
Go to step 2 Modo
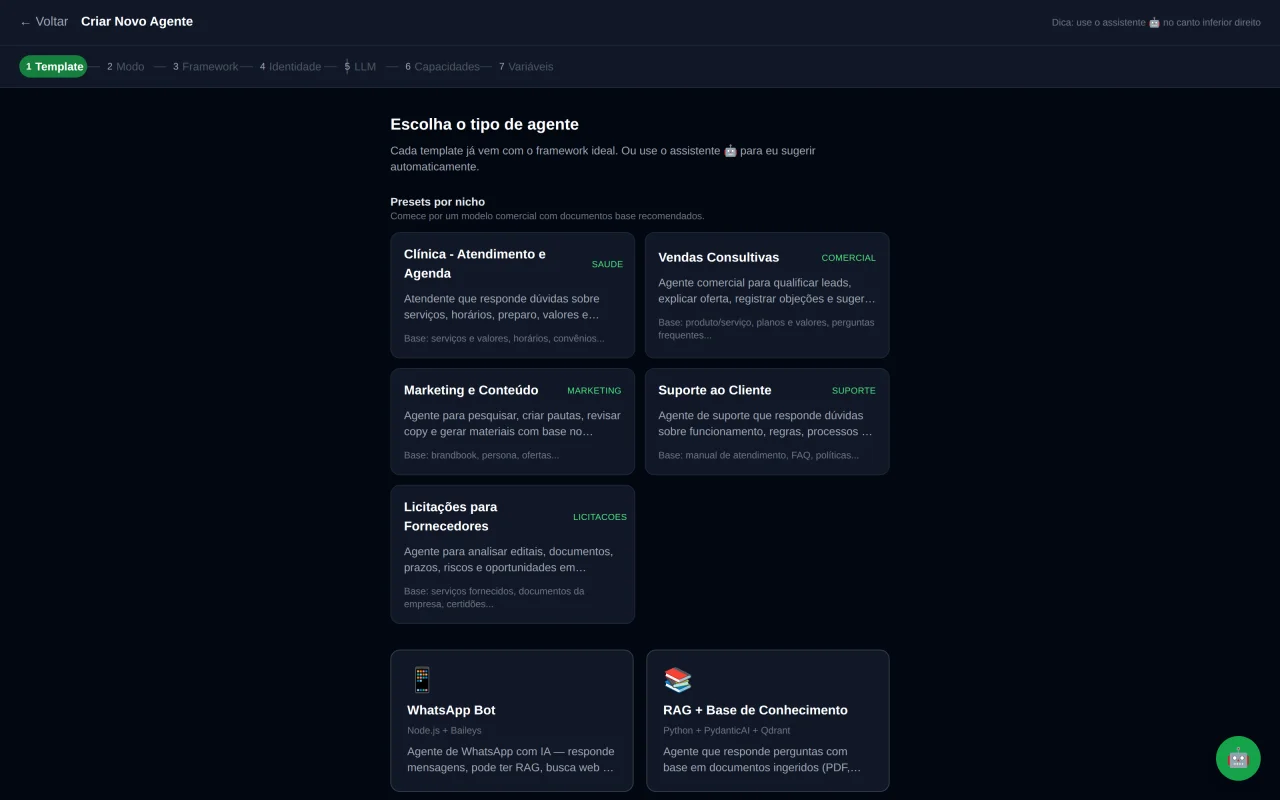click(x=126, y=67)
